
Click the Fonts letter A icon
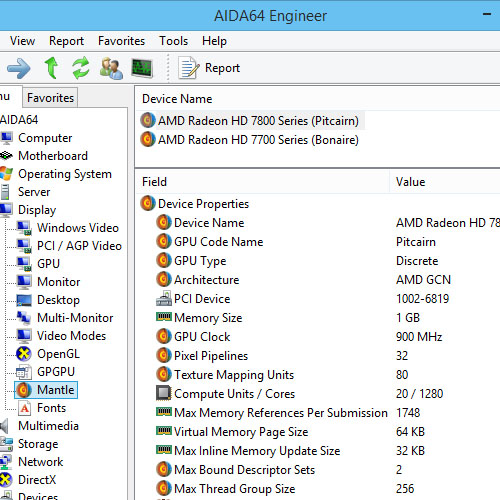(25, 408)
